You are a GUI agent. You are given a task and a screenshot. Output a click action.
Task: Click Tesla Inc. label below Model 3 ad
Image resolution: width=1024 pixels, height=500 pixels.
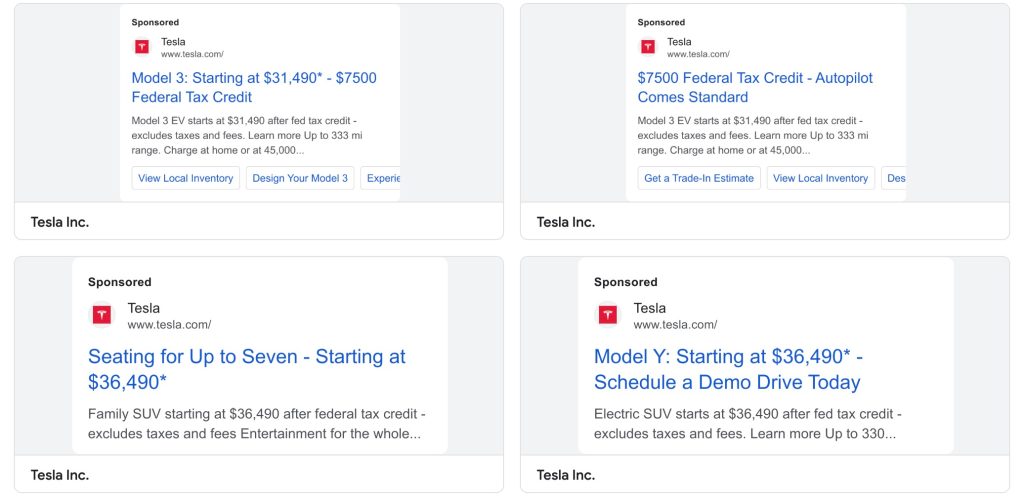60,222
